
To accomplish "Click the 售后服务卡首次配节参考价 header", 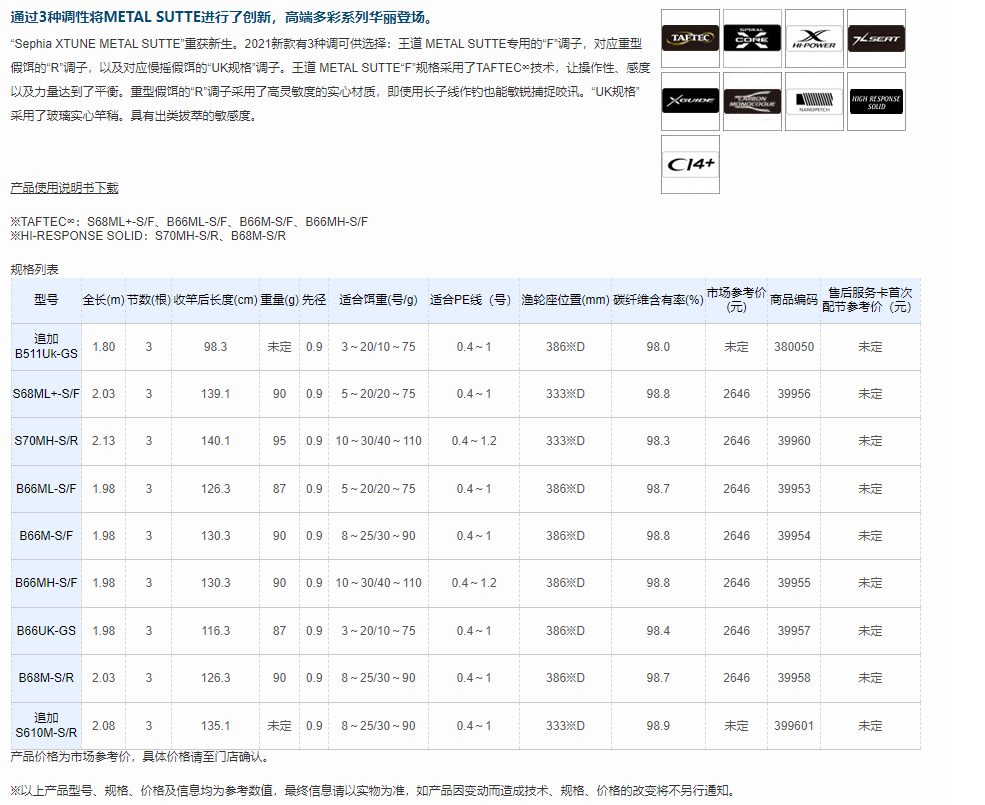I will coord(870,300).
